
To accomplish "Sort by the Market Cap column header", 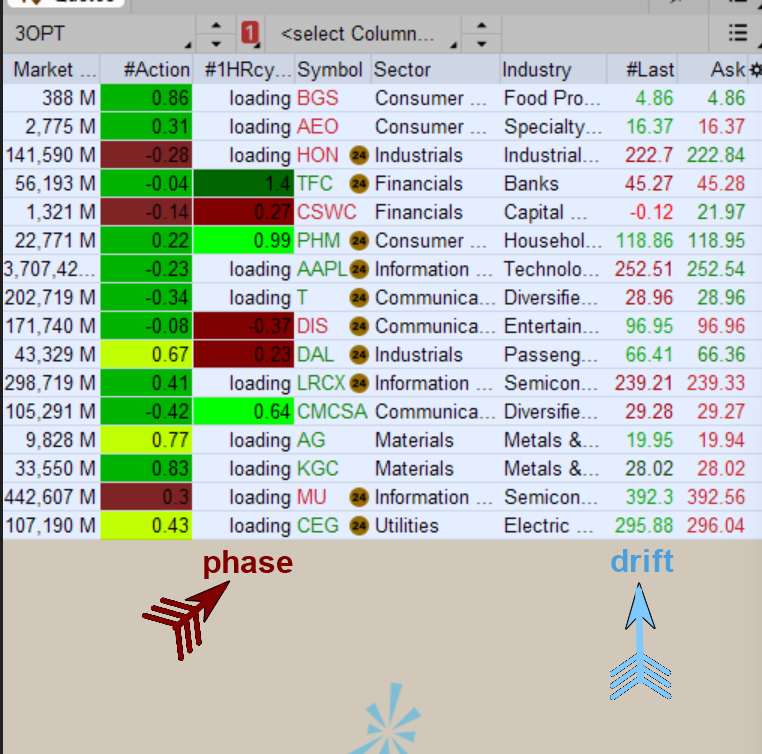I will tap(54, 70).
